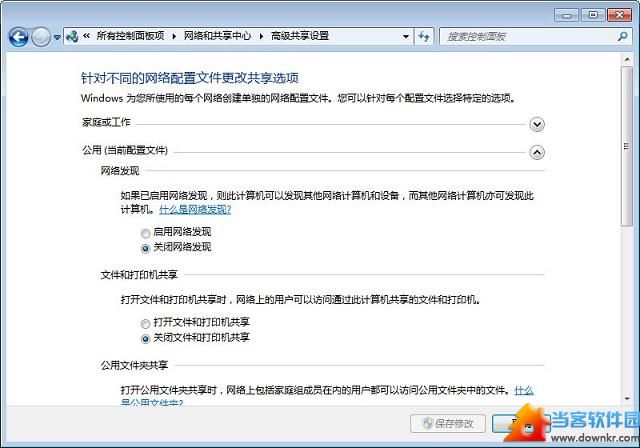640x448 pixels.
Task: Open the recent pages dropdown arrow
Action: point(57,37)
